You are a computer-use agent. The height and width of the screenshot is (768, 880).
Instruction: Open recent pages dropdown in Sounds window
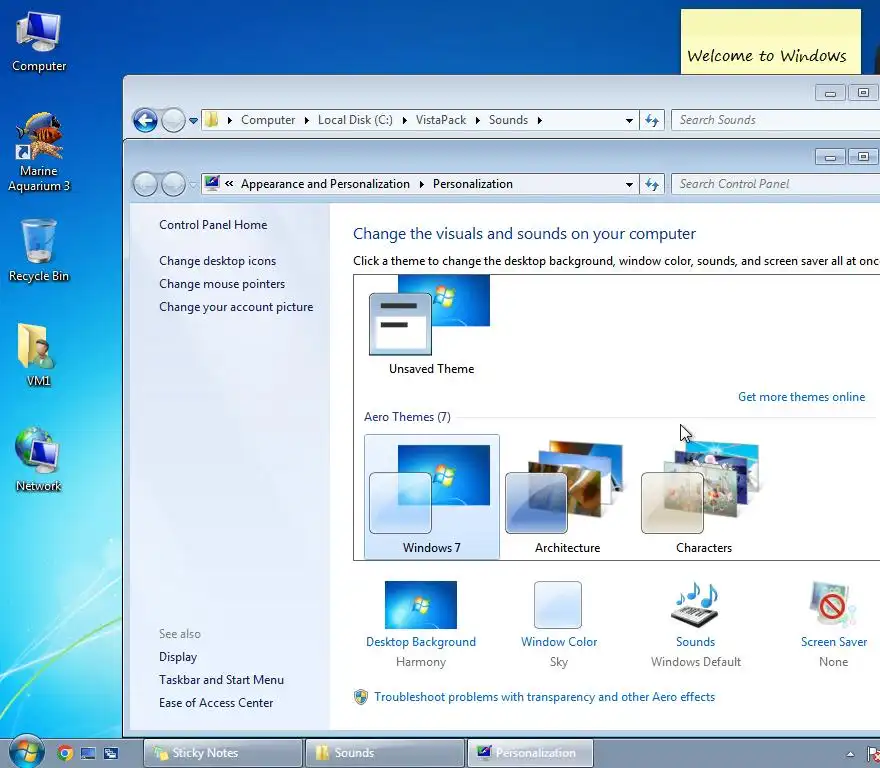(193, 120)
